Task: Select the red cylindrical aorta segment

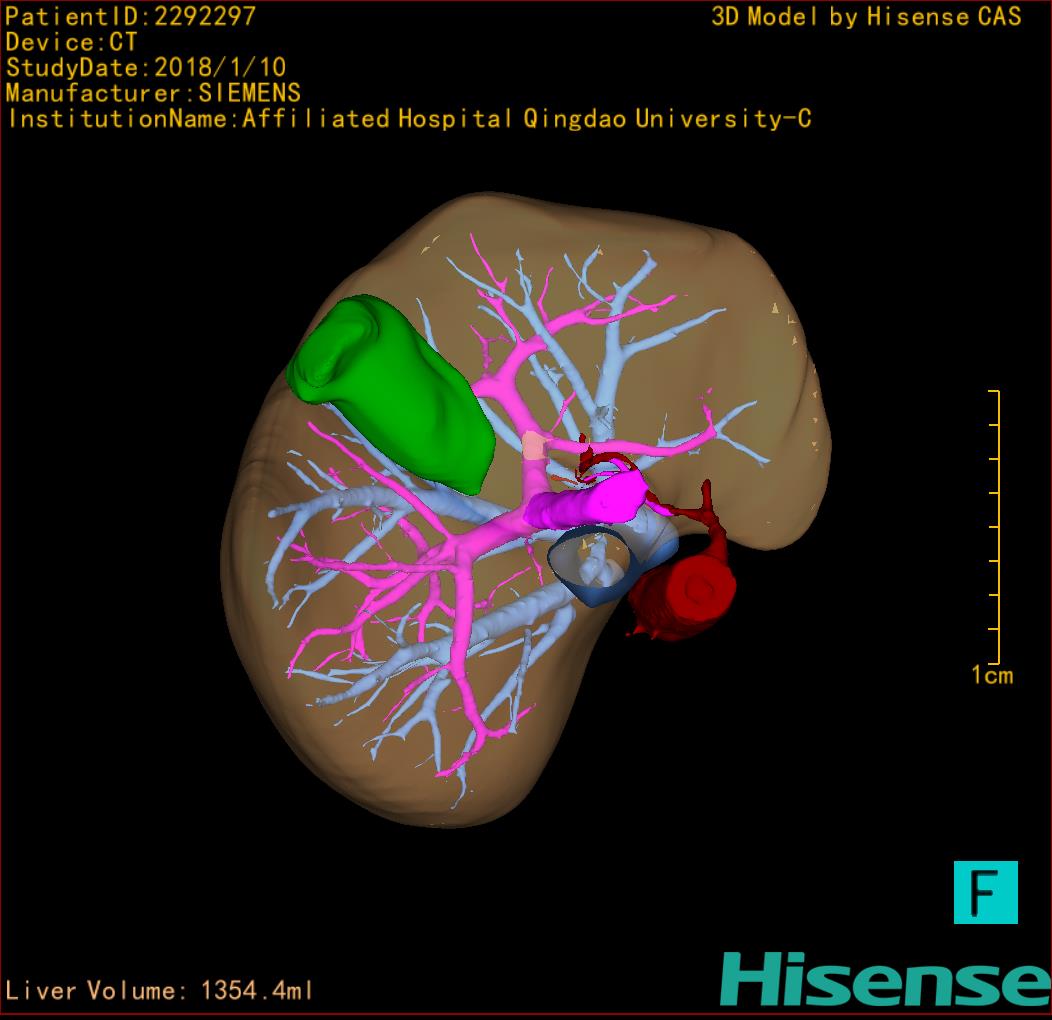Action: coord(692,592)
